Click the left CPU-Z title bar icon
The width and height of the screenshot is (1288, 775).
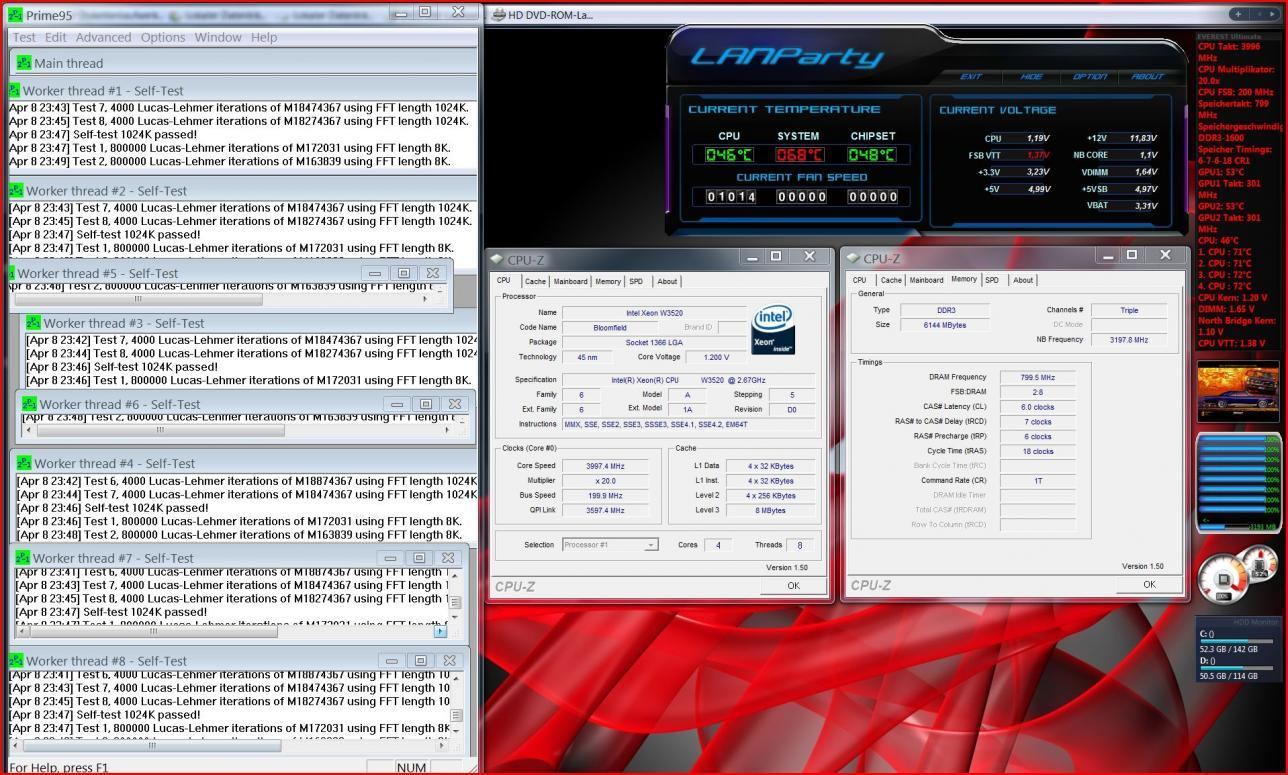coord(497,259)
